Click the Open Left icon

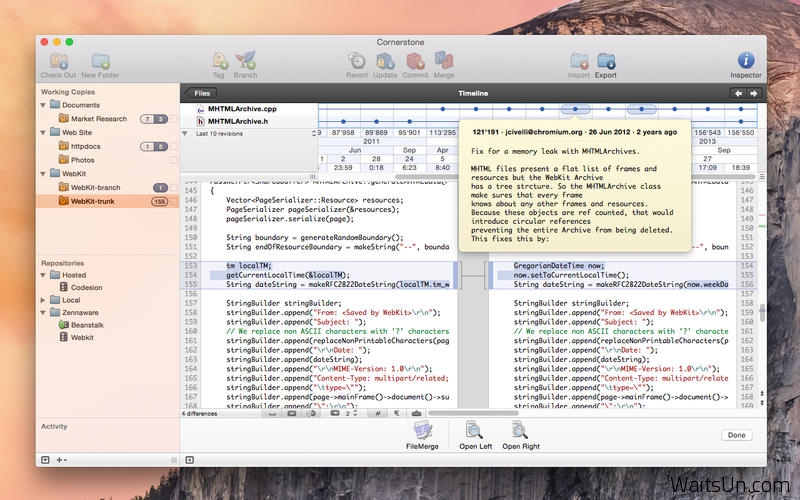pyautogui.click(x=474, y=431)
